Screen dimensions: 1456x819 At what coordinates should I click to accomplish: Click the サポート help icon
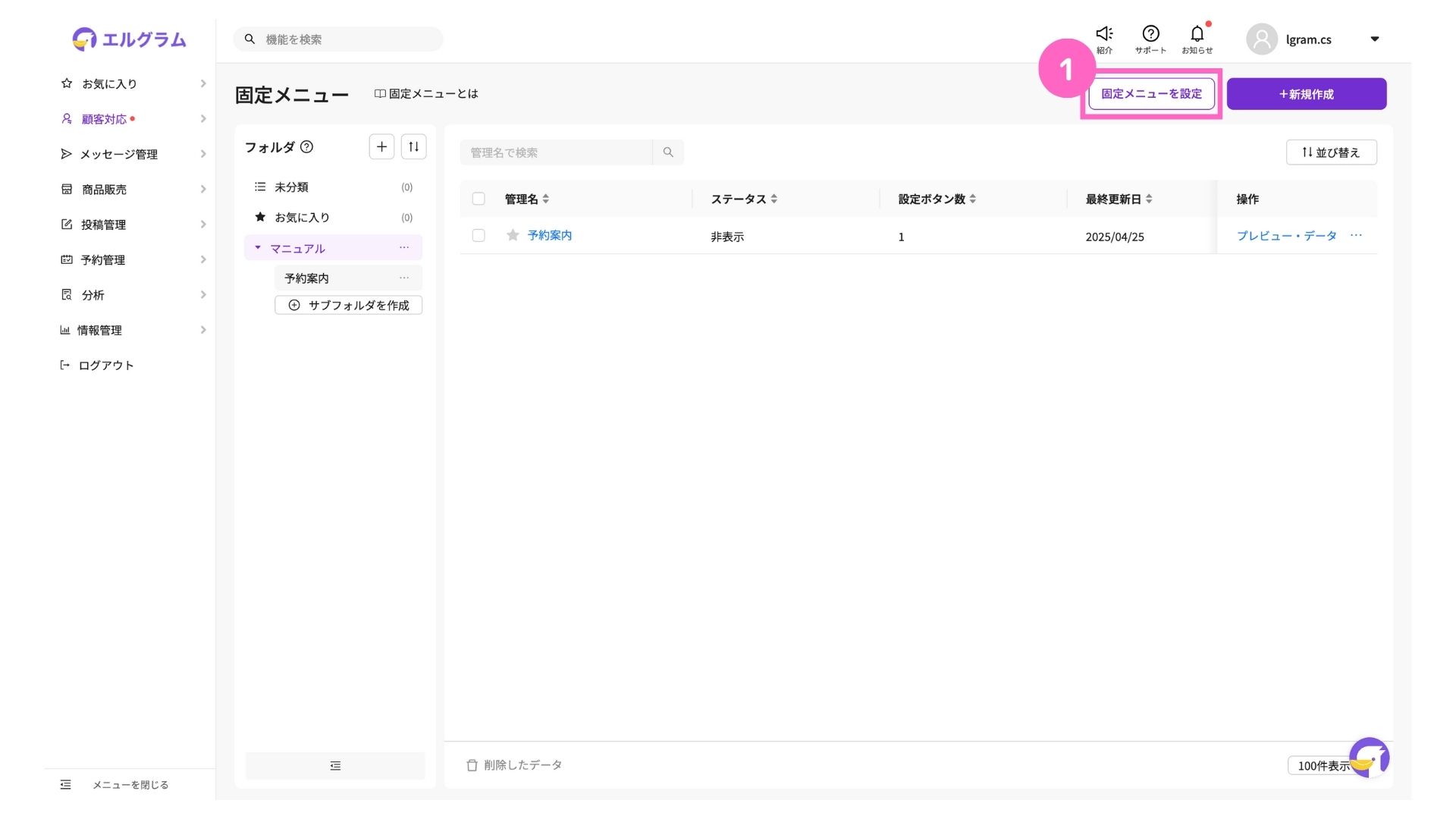(x=1150, y=35)
